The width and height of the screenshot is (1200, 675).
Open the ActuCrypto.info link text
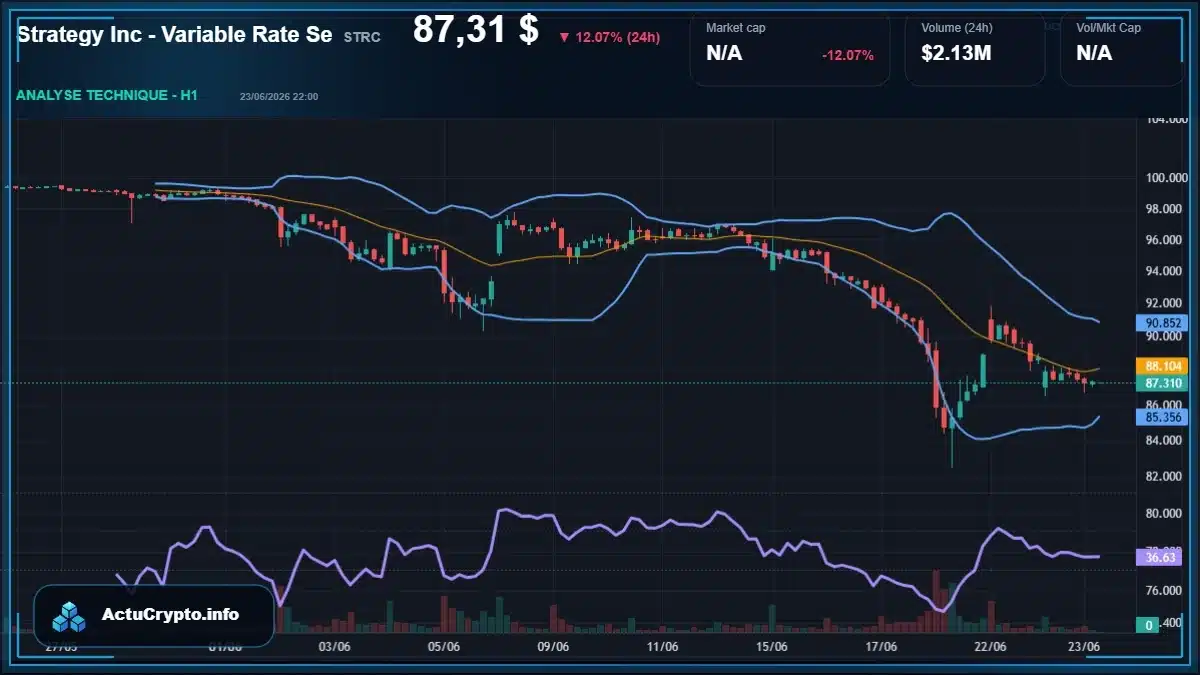click(170, 615)
